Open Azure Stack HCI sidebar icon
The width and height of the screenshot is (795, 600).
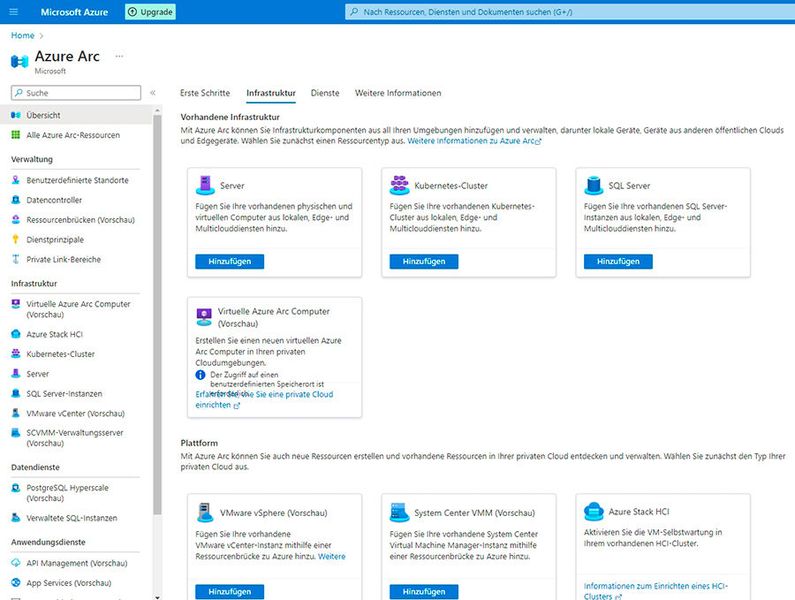point(16,334)
